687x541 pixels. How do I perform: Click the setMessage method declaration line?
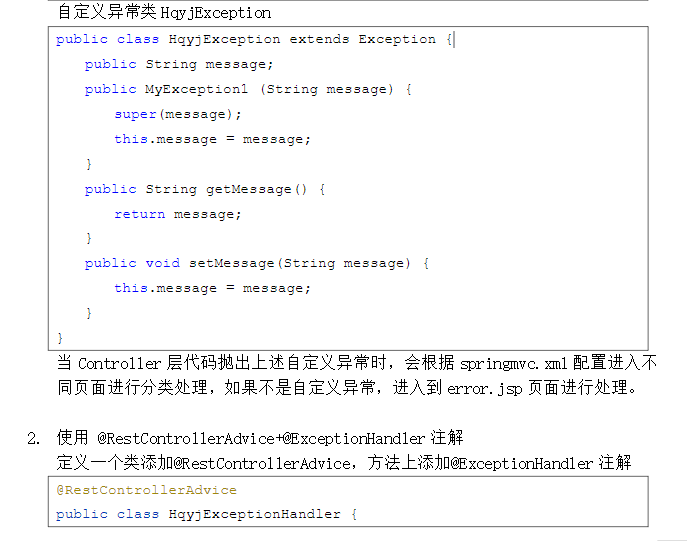257,263
